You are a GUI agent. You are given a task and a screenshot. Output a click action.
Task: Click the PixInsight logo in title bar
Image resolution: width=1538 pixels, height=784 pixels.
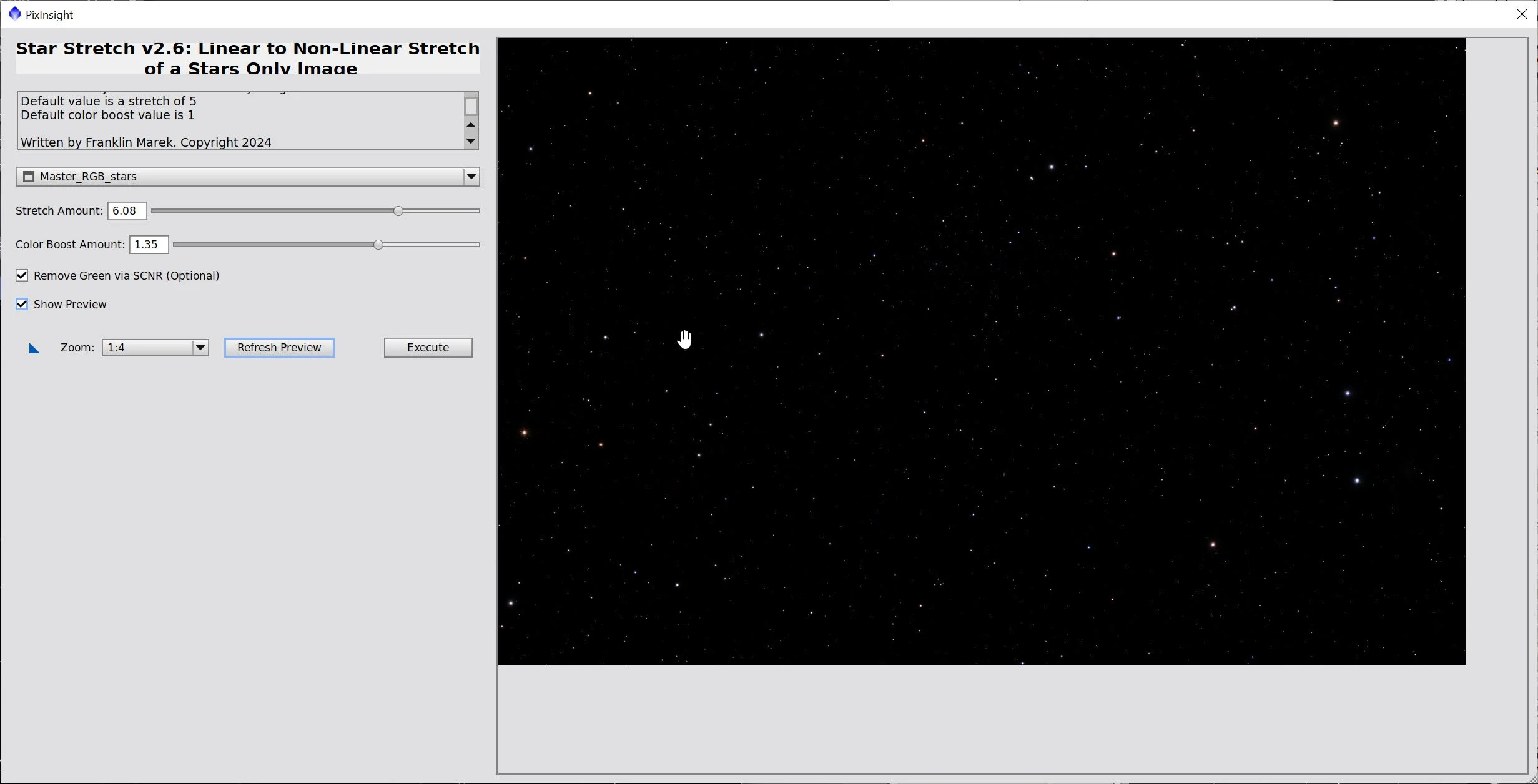(14, 14)
